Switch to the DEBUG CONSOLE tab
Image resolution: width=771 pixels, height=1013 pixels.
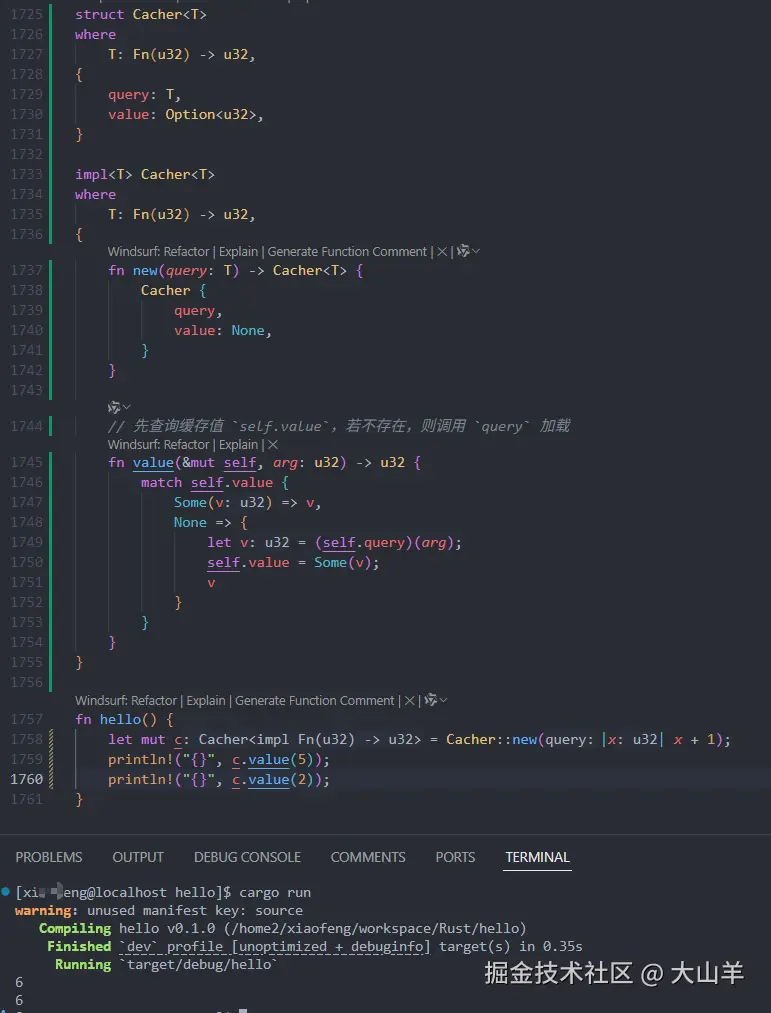click(247, 857)
